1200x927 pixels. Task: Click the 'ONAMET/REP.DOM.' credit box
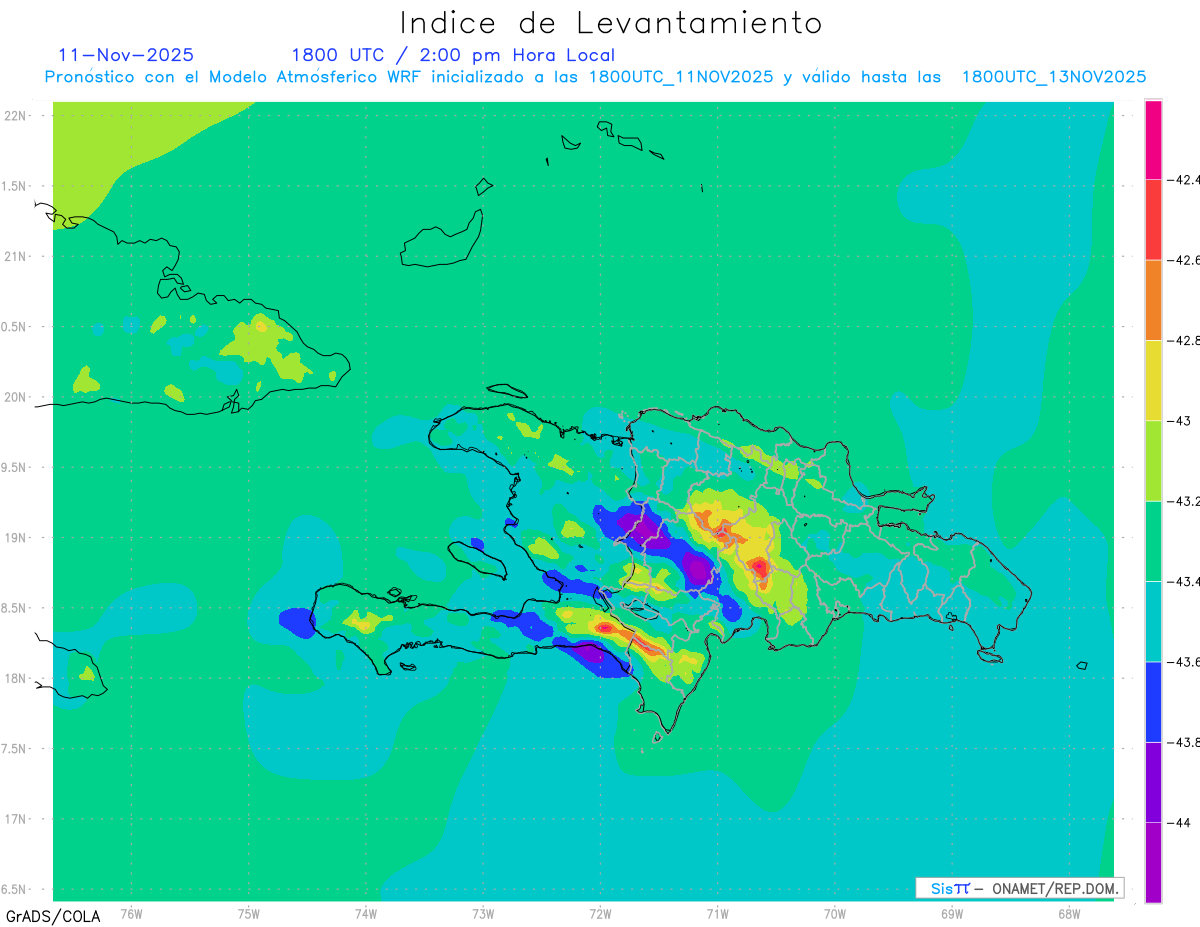1020,888
